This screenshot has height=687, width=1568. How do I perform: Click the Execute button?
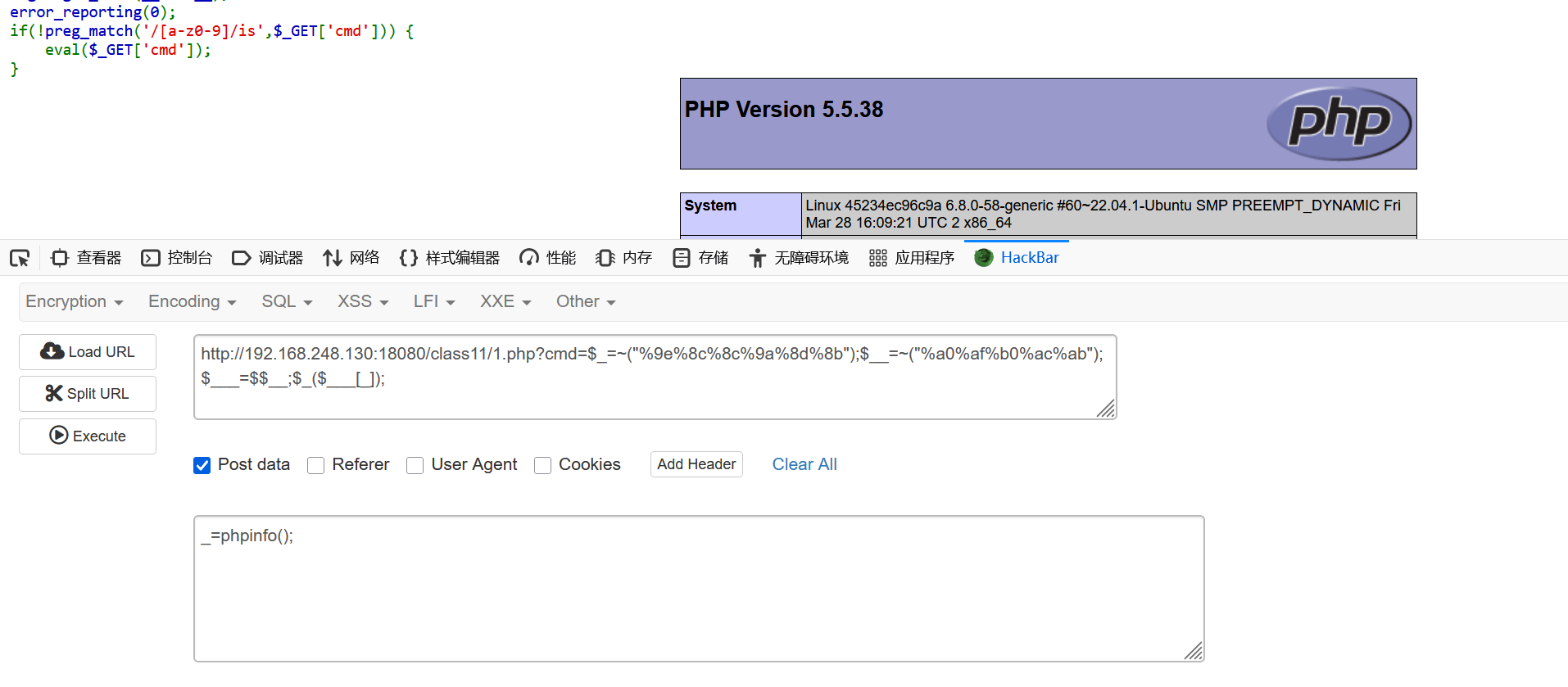tap(88, 436)
